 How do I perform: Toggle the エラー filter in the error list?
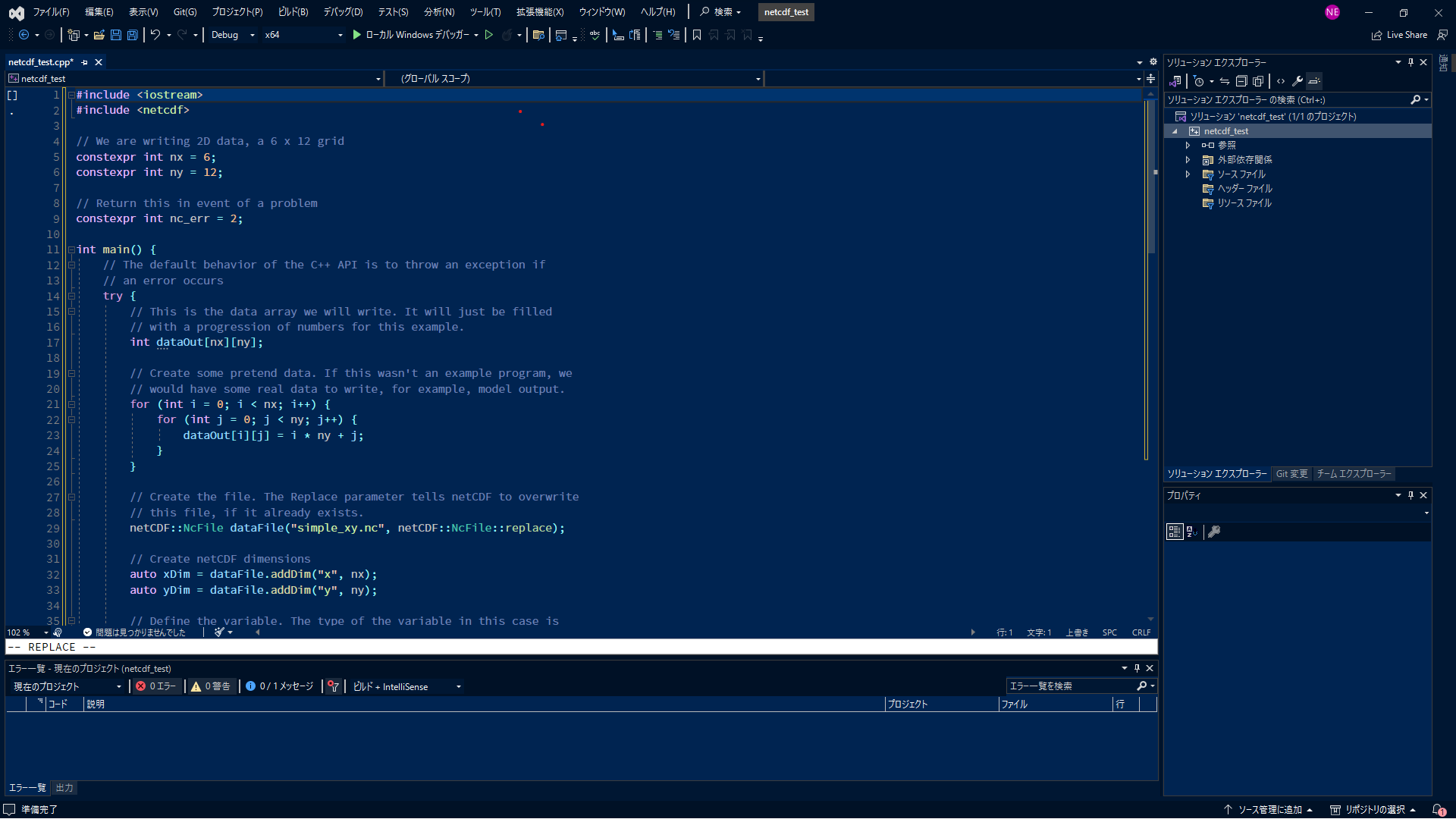[156, 686]
